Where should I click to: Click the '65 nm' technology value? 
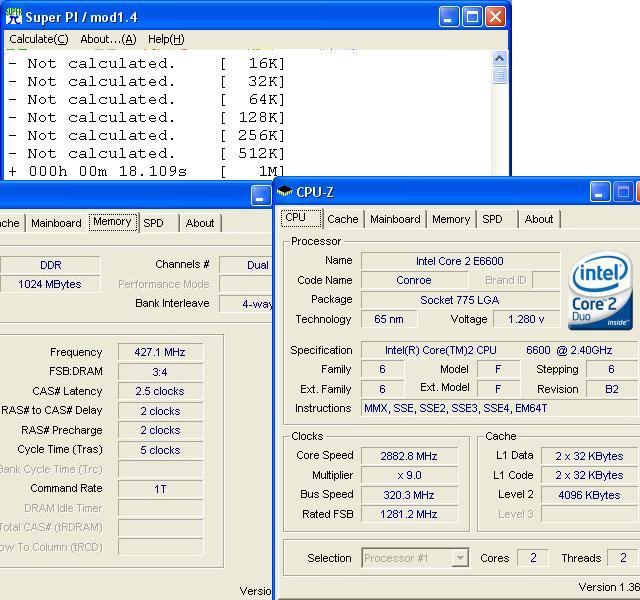pyautogui.click(x=389, y=319)
